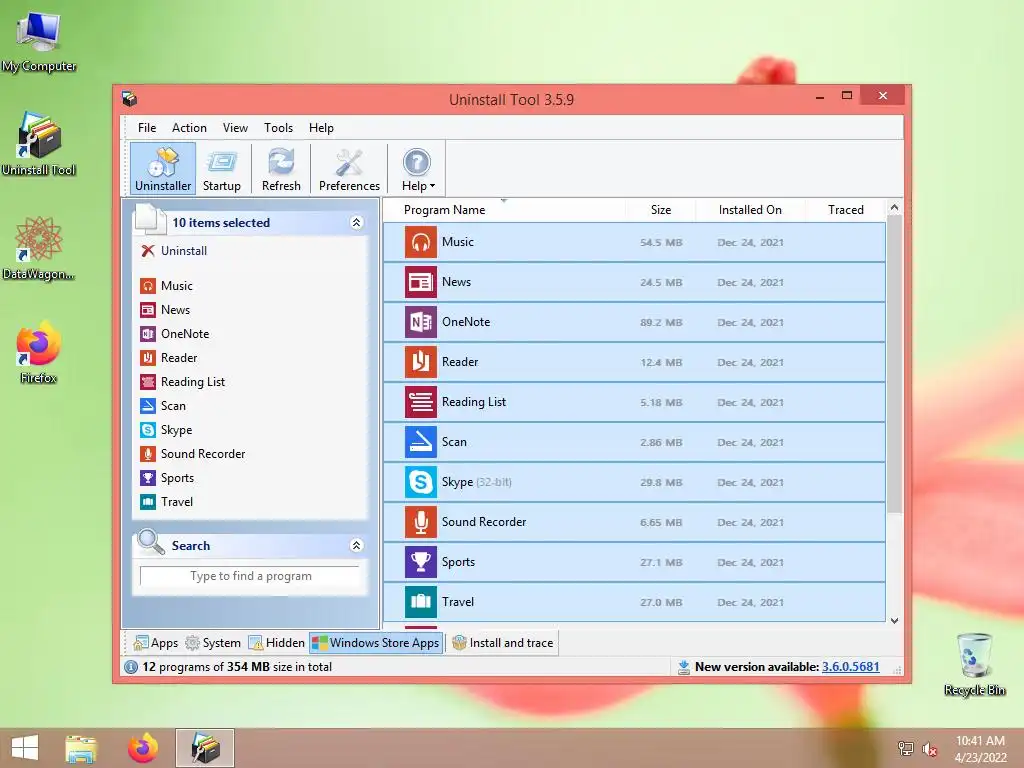The width and height of the screenshot is (1024, 768).
Task: Select Reader in the side panel list
Action: [x=168, y=358]
